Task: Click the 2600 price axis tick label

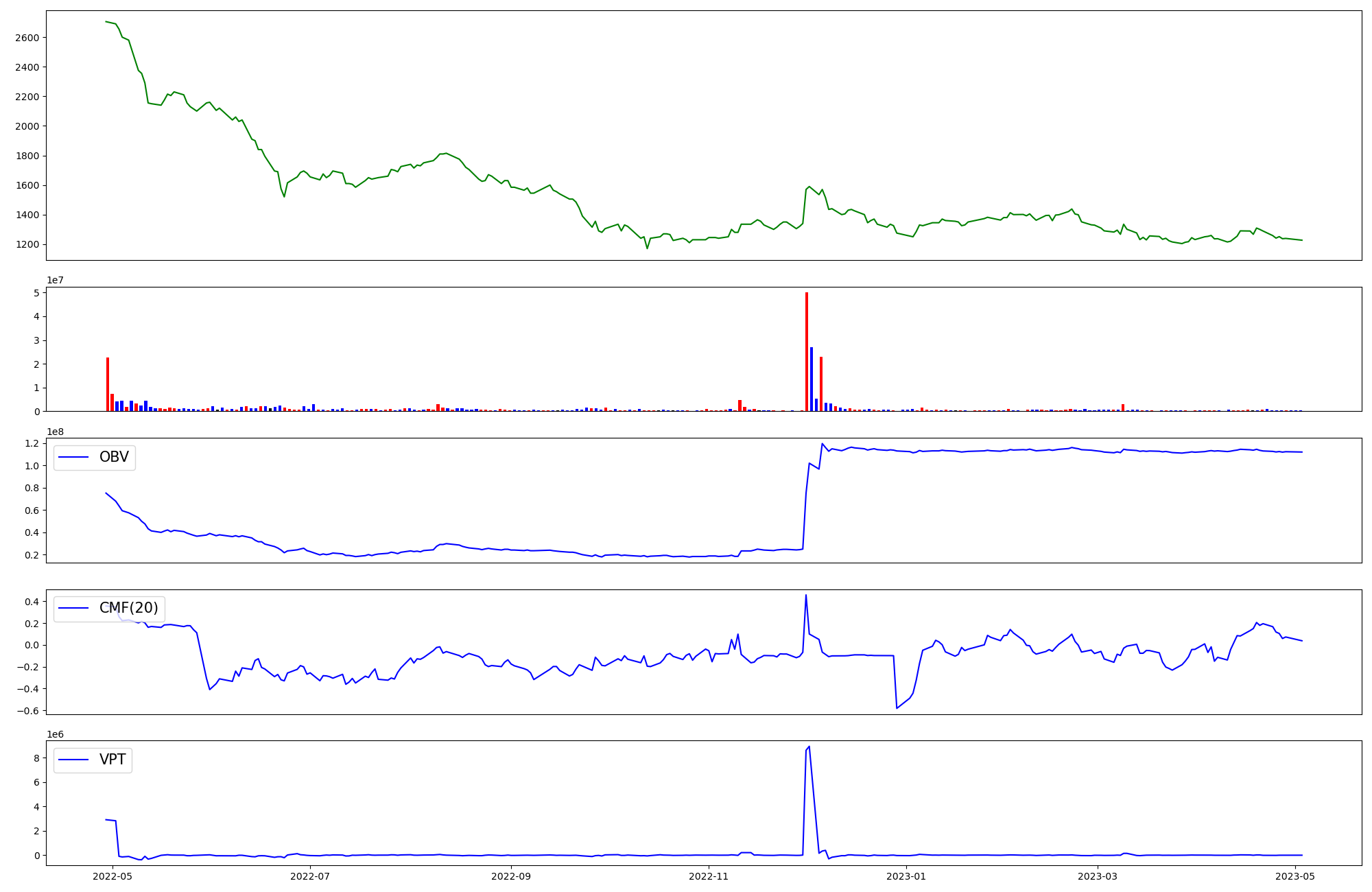Action: point(27,38)
